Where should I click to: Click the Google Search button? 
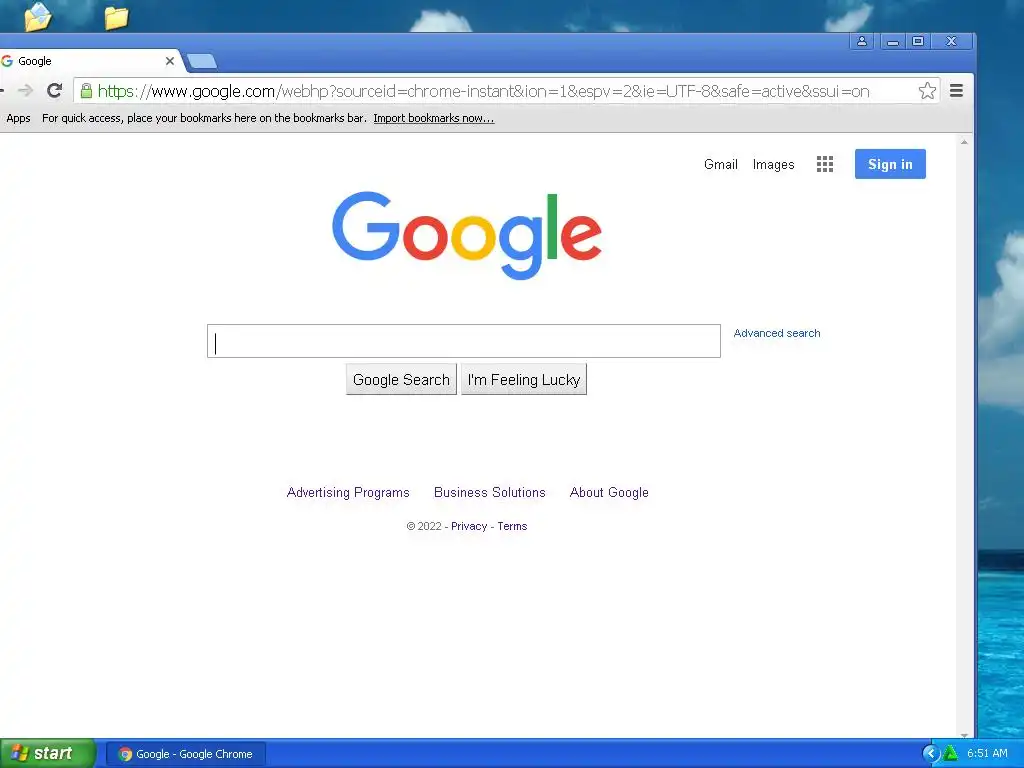pyautogui.click(x=401, y=379)
